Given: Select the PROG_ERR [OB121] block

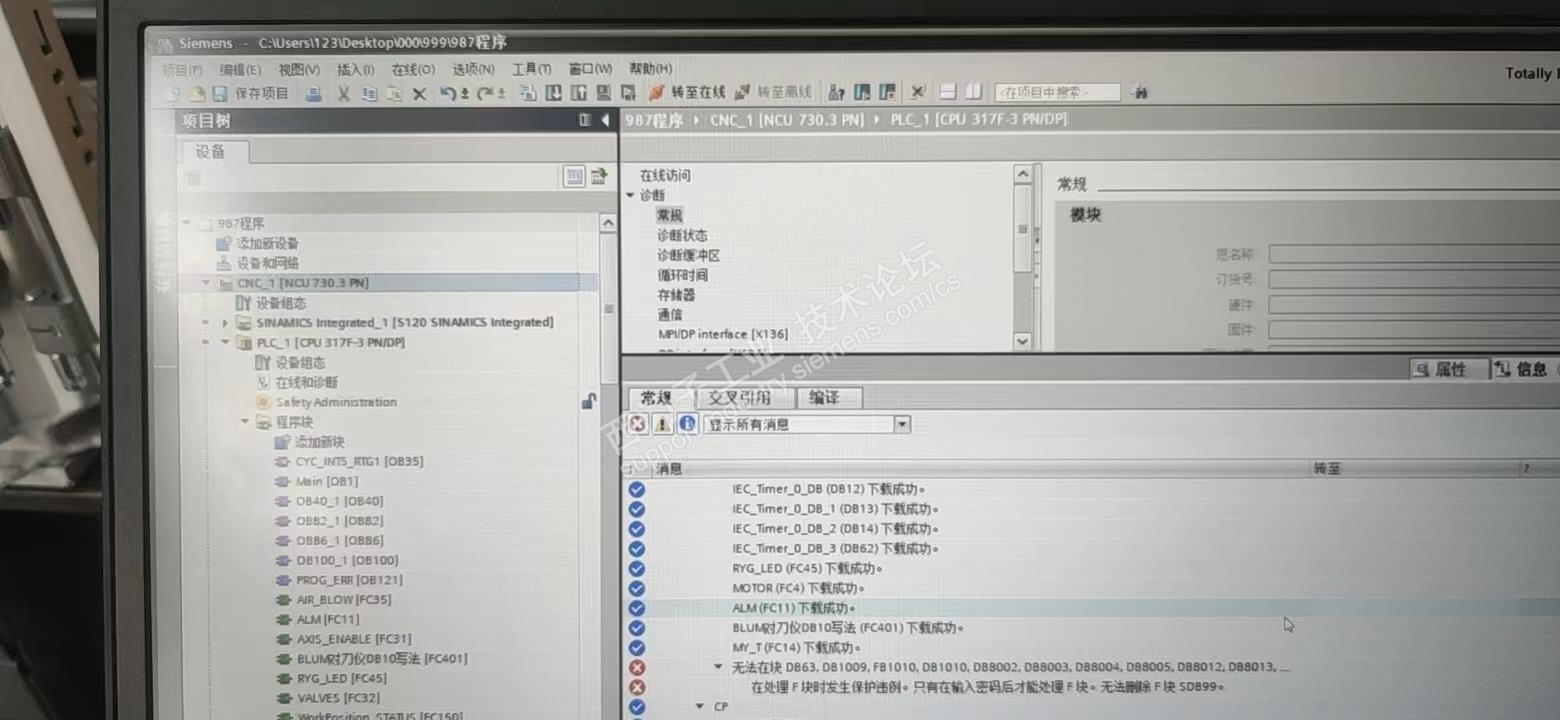Looking at the screenshot, I should pos(348,580).
